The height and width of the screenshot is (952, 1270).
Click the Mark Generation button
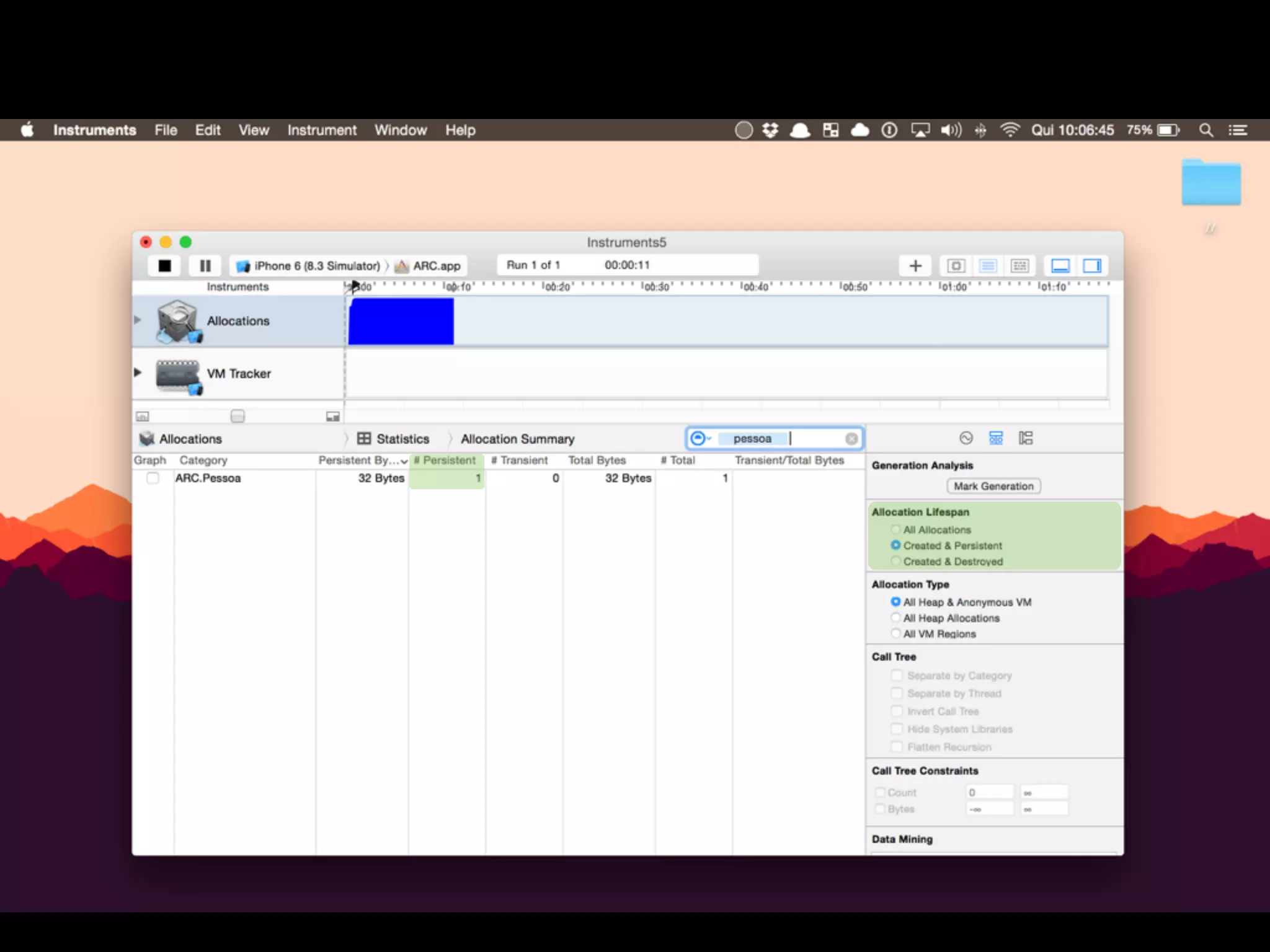point(993,486)
